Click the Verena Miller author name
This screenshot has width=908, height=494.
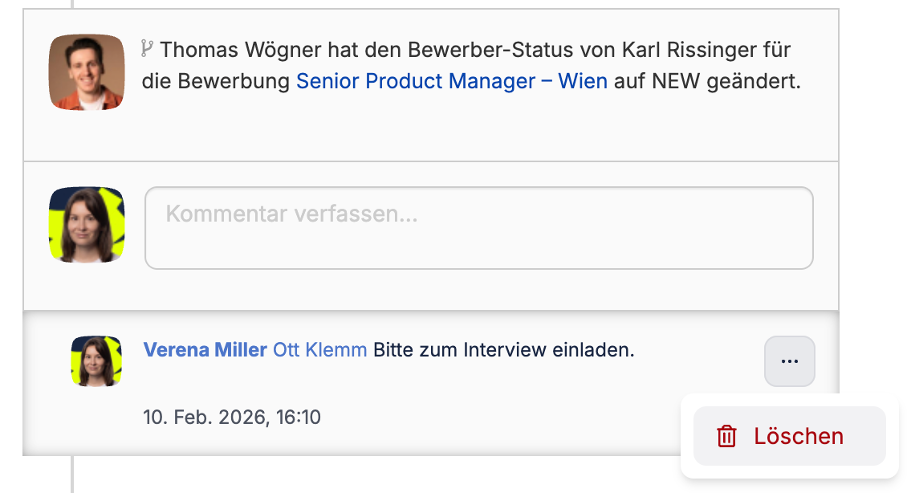click(205, 350)
